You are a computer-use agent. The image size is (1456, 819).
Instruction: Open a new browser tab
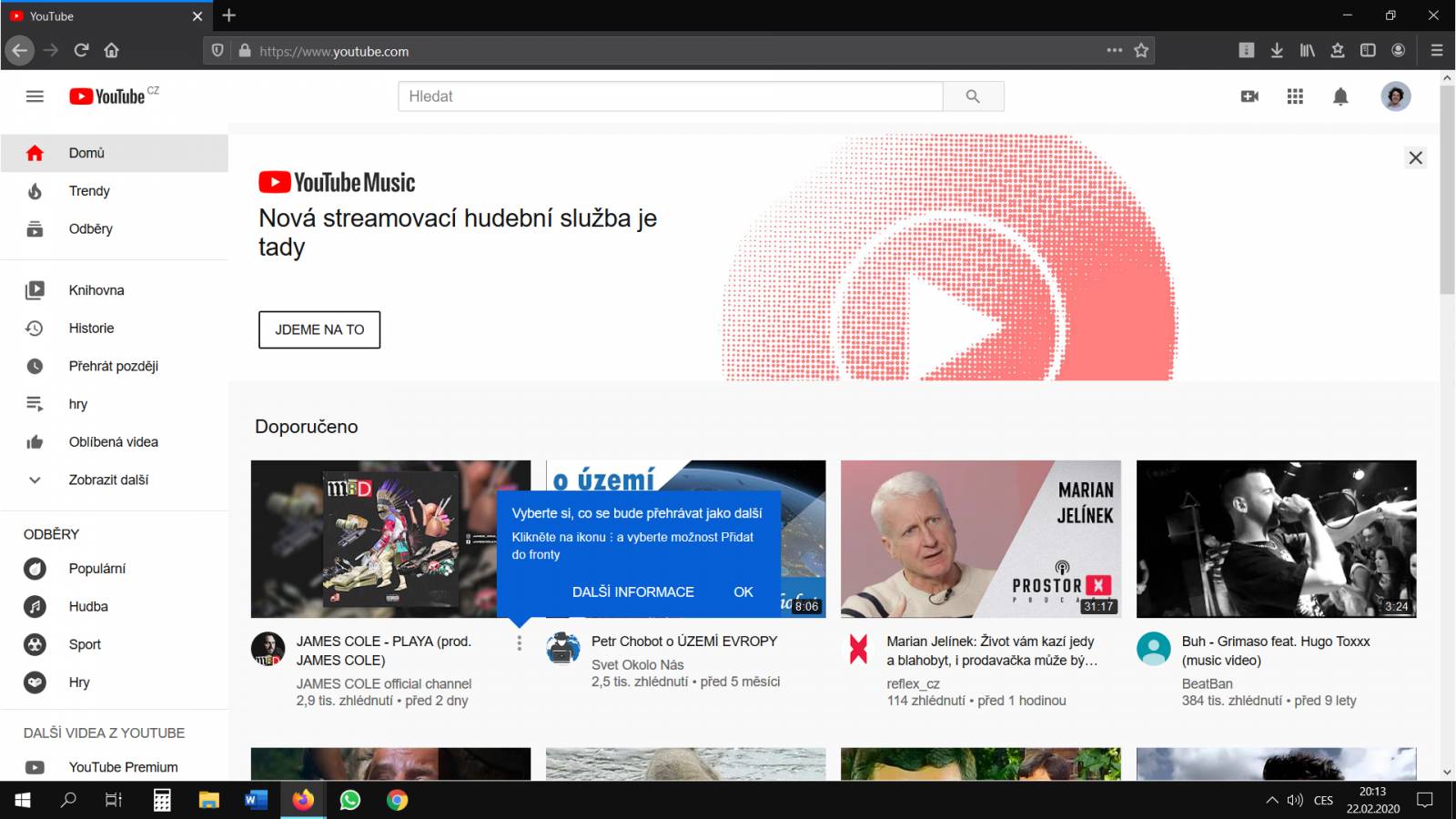[x=229, y=15]
